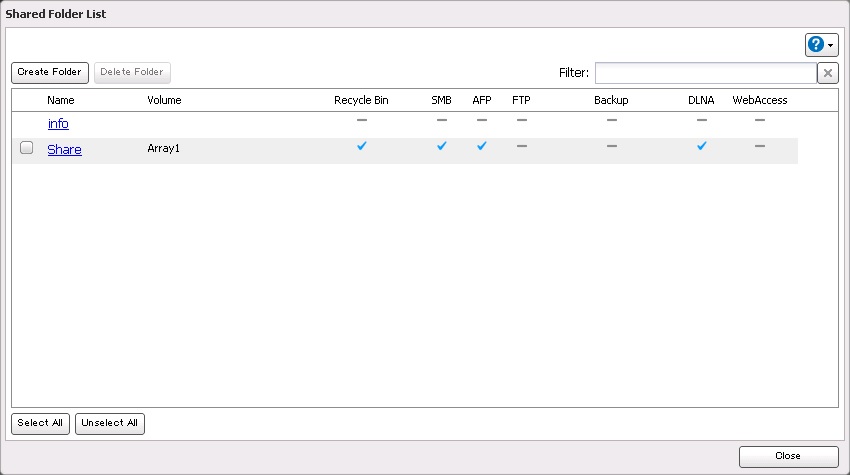Sort by the Volume column header
The image size is (850, 475).
click(164, 100)
